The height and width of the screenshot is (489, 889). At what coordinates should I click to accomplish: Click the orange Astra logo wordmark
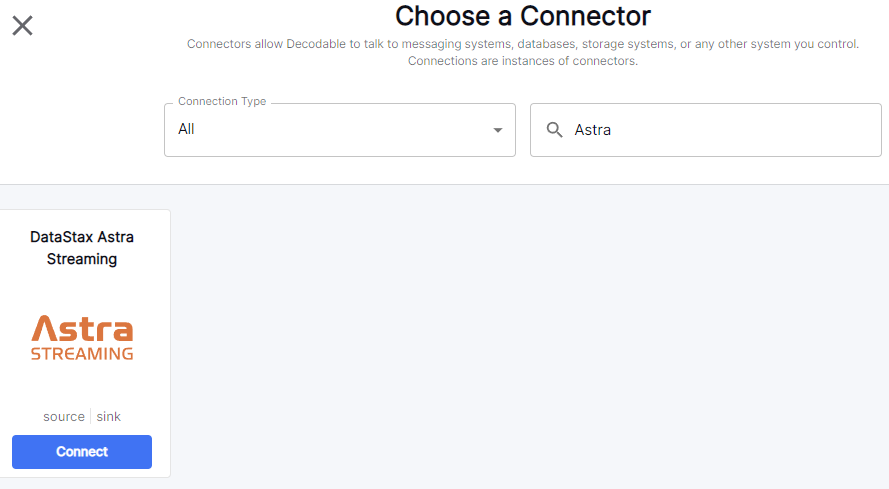82,329
